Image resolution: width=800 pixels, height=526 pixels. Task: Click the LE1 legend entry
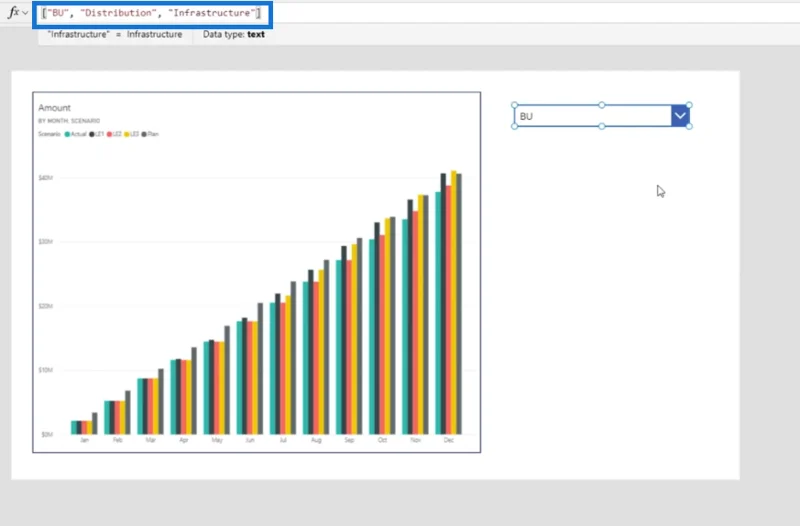[96, 134]
